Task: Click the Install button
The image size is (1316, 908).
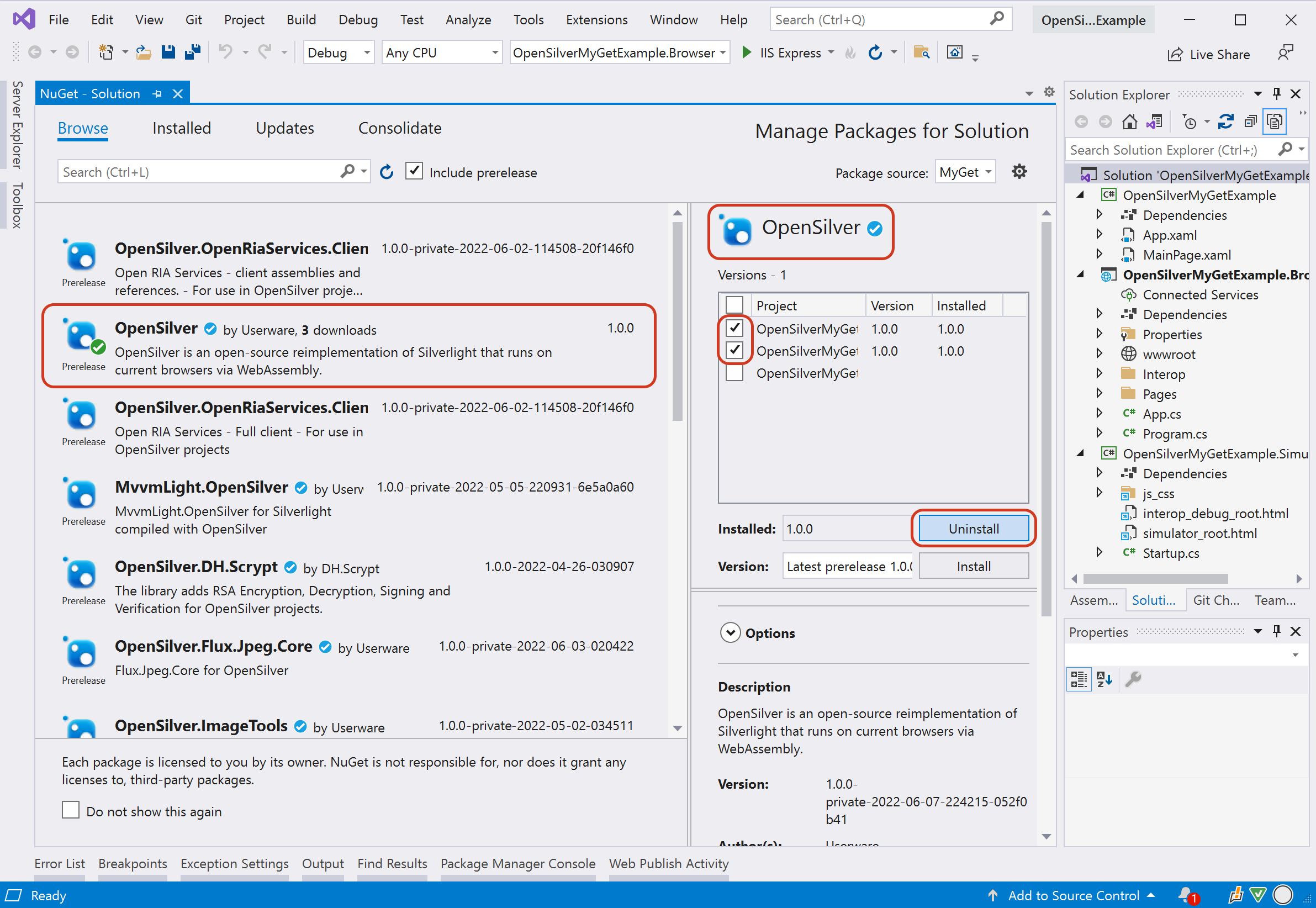Action: 974,566
